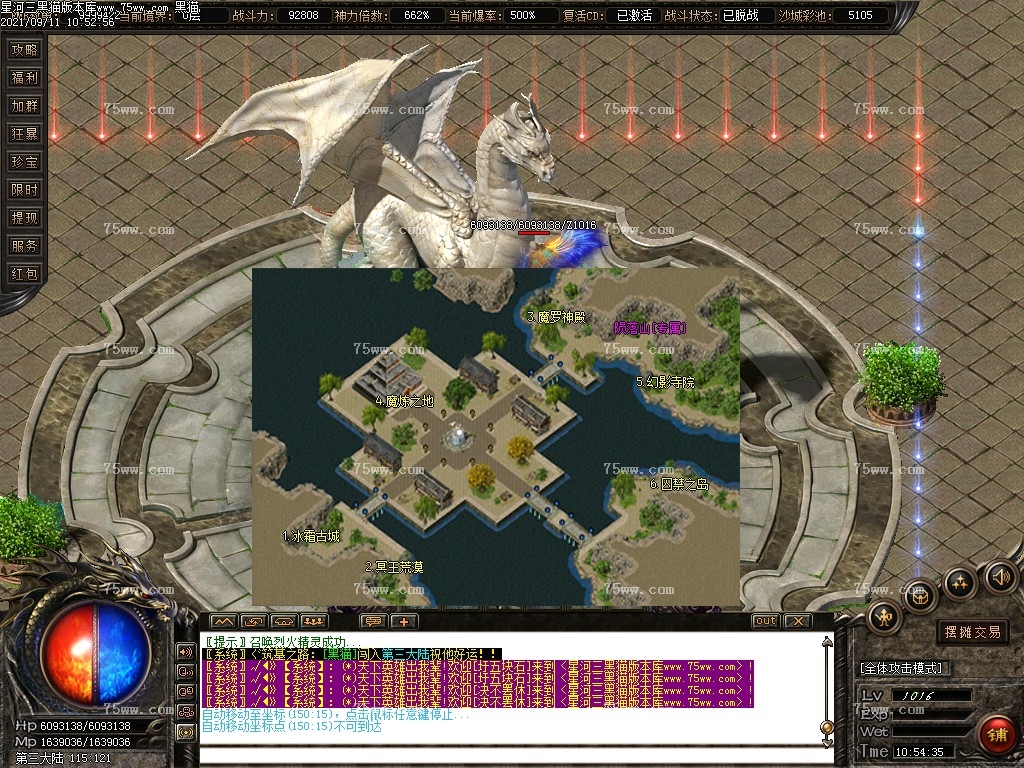1024x768 pixels.
Task: Click the X exit button above chat
Action: point(797,621)
